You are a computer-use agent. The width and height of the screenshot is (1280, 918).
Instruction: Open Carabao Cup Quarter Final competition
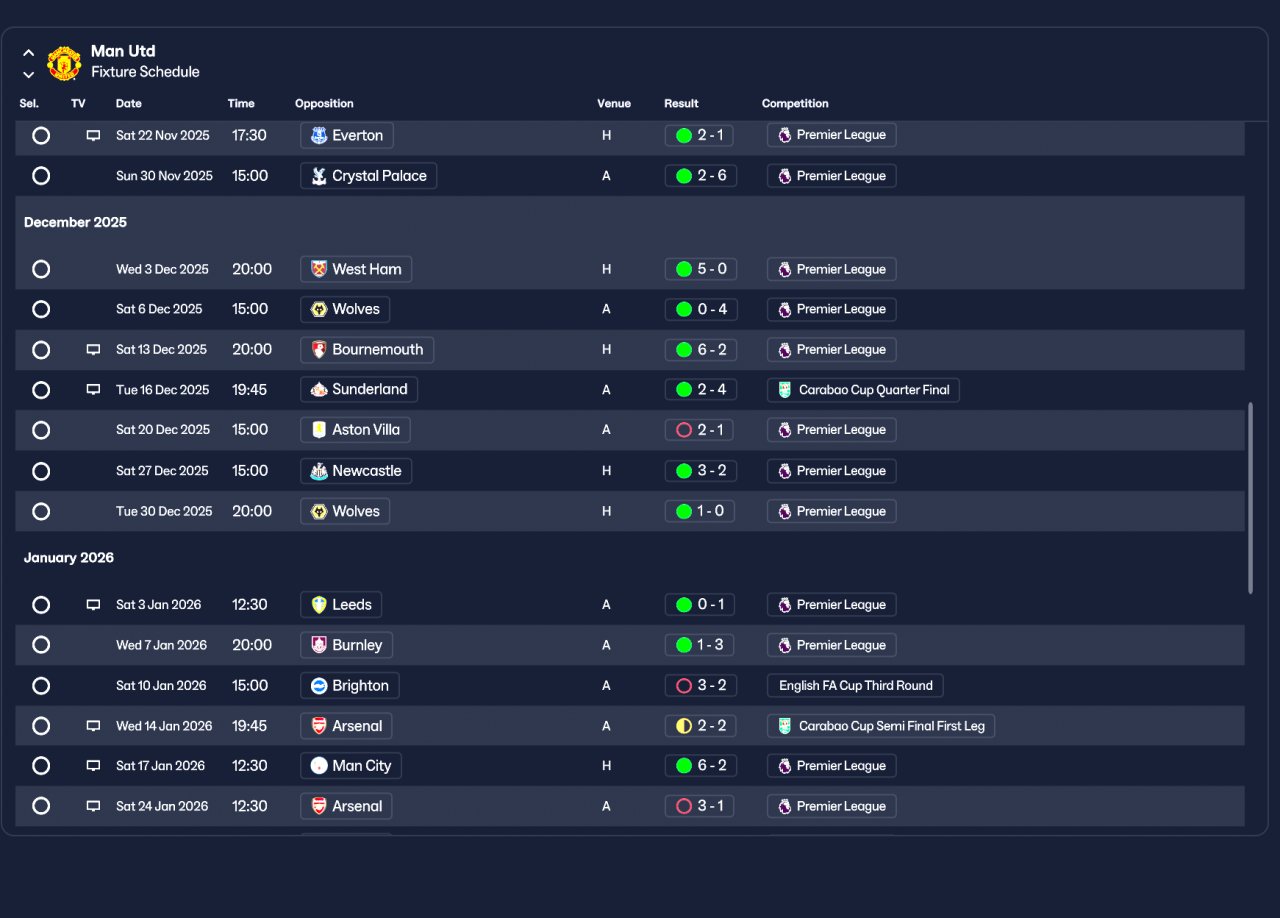click(863, 390)
